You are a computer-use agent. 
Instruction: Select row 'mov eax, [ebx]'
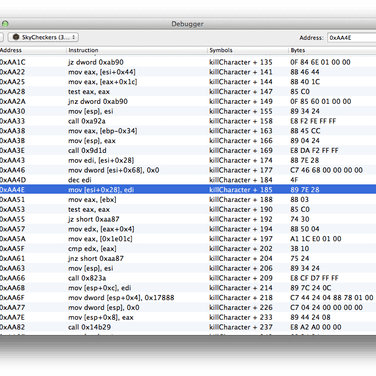(188, 200)
